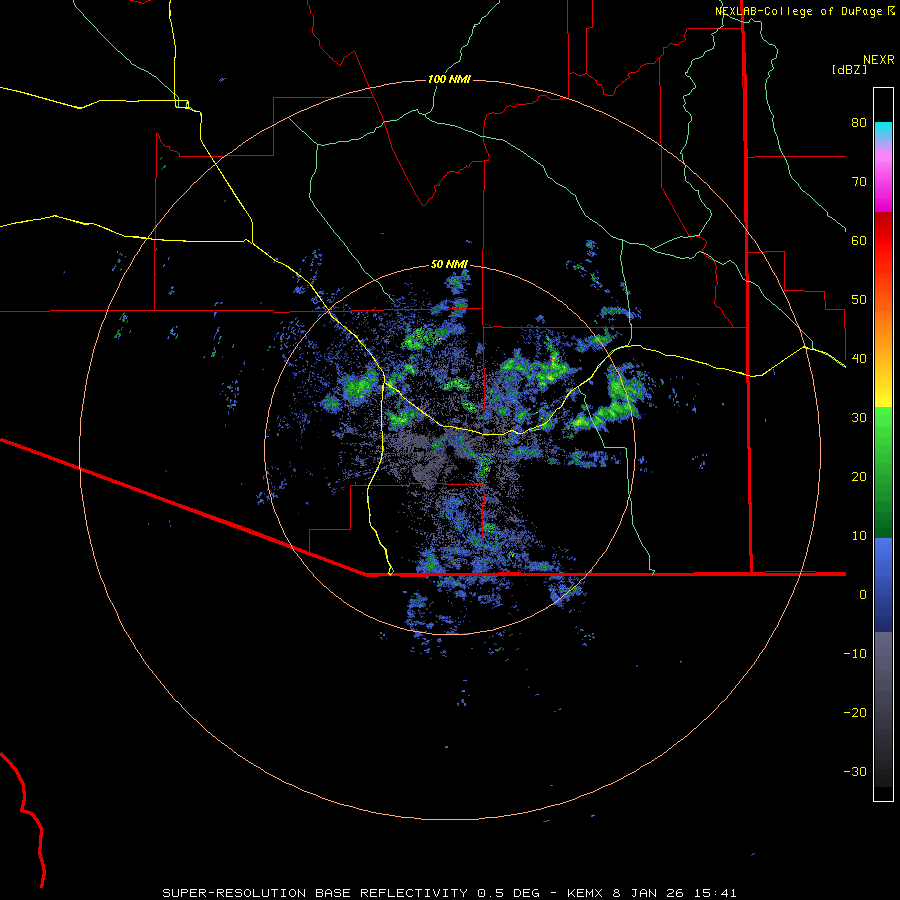This screenshot has height=900, width=900.
Task: Click the red band of the reflectivity colorbar
Action: pos(883,241)
